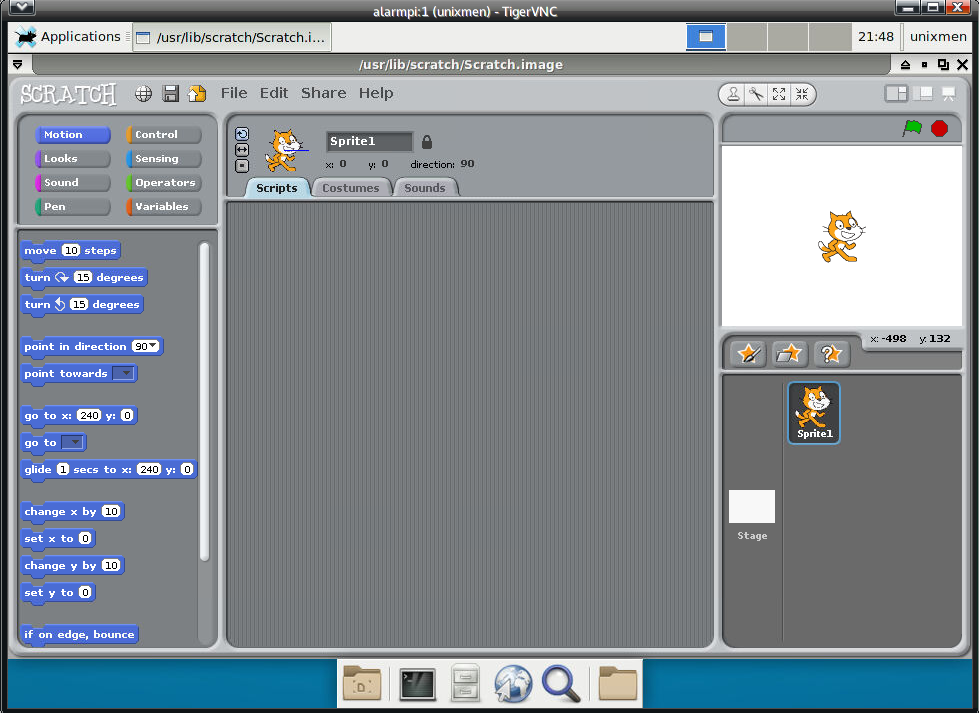Get a surprise sprite
The height and width of the screenshot is (713, 979).
click(831, 355)
